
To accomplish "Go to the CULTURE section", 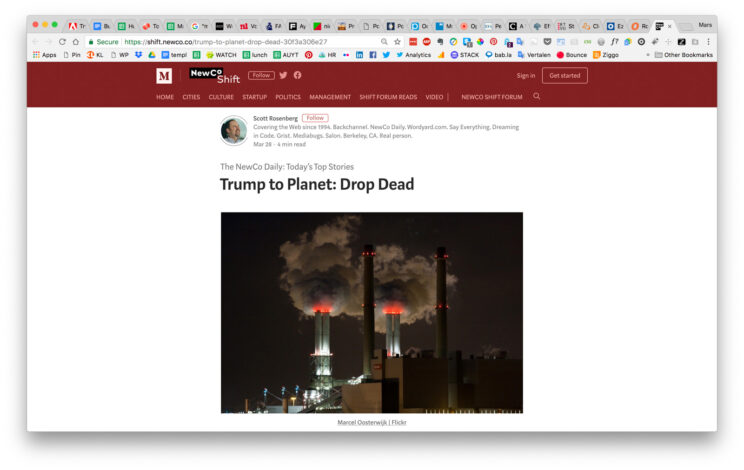I will (221, 97).
